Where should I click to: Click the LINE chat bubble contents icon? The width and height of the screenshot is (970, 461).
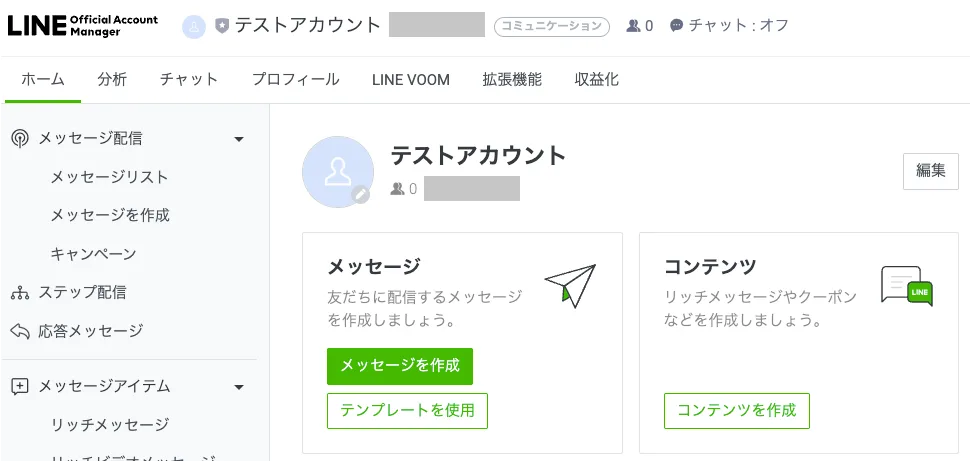point(906,286)
